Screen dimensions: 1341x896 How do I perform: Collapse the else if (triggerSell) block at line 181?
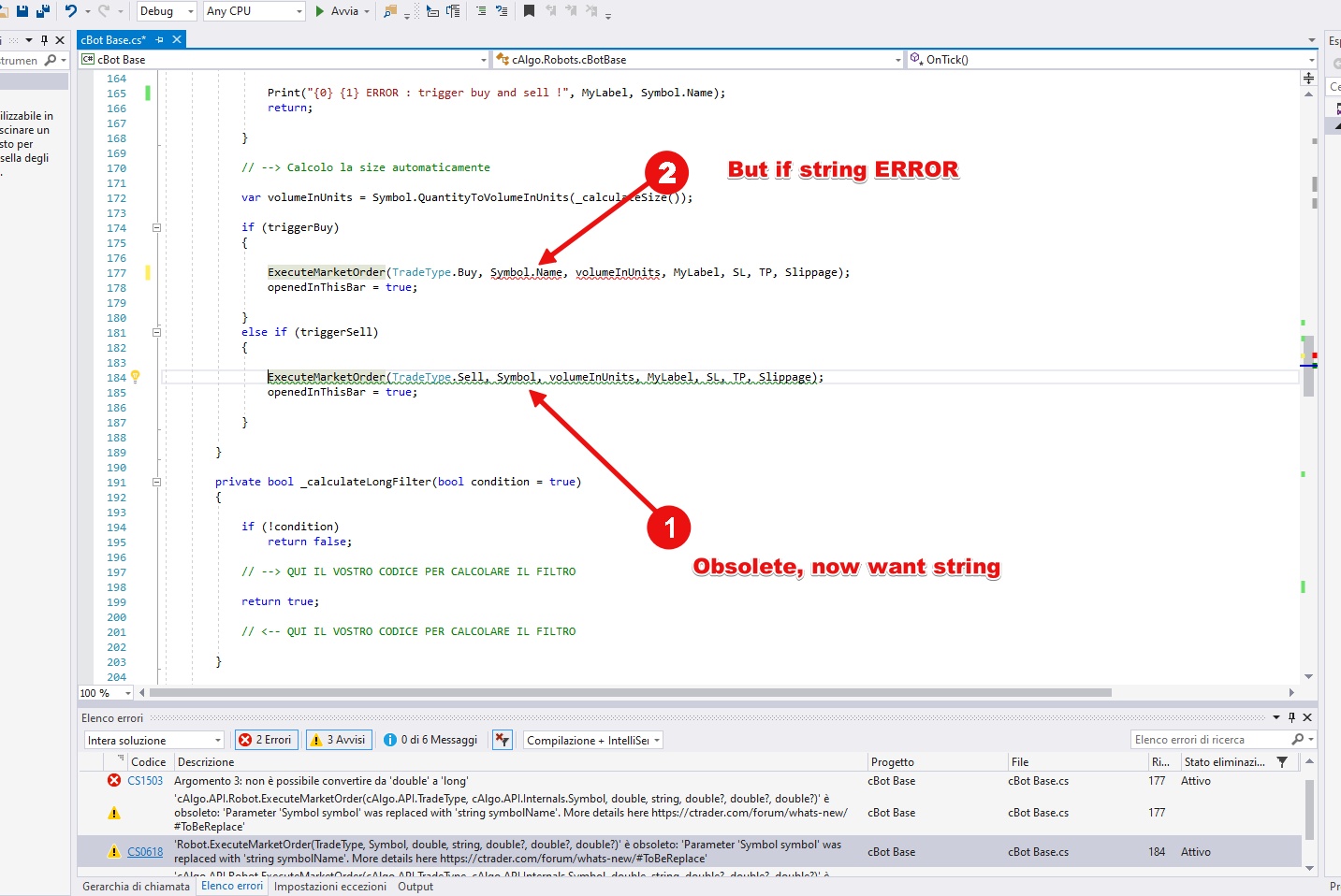pos(156,332)
